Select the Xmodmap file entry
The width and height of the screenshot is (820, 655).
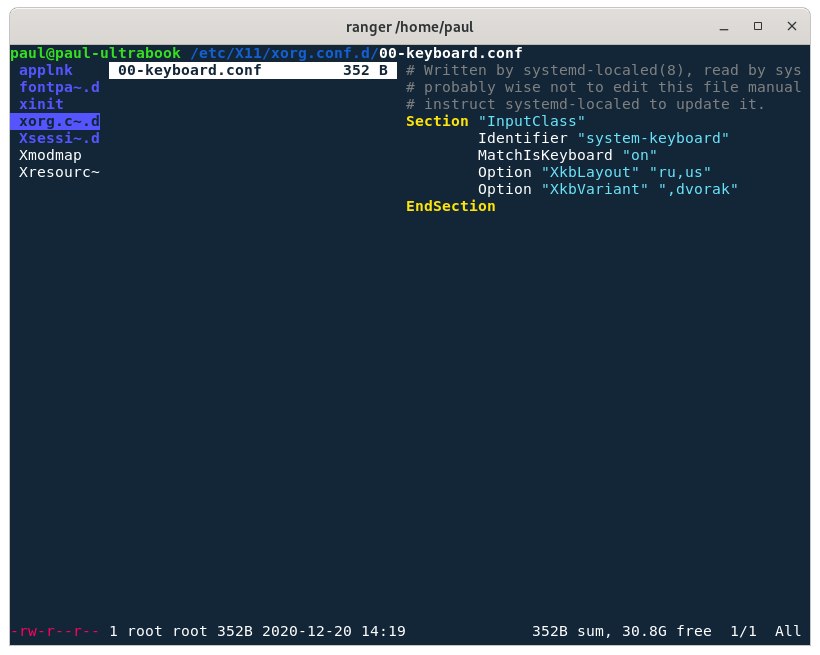pyautogui.click(x=50, y=155)
